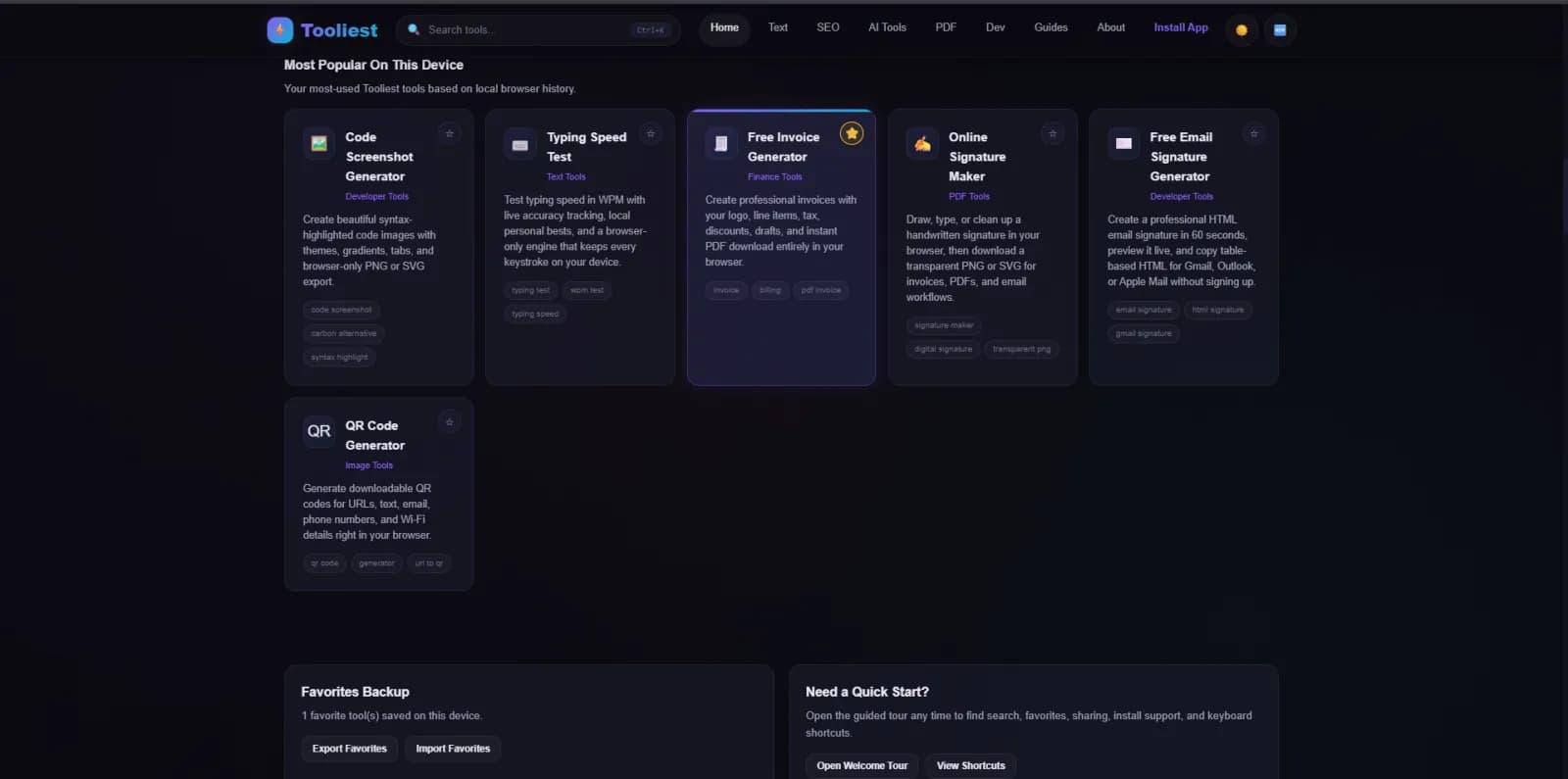Favorite the QR Code Generator tool
This screenshot has width=1568, height=779.
click(450, 422)
